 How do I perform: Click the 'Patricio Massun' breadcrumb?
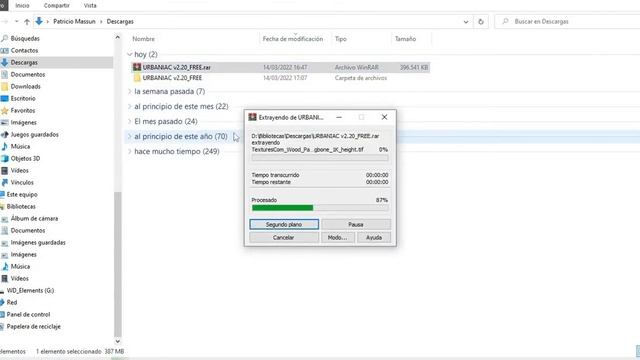pyautogui.click(x=74, y=22)
